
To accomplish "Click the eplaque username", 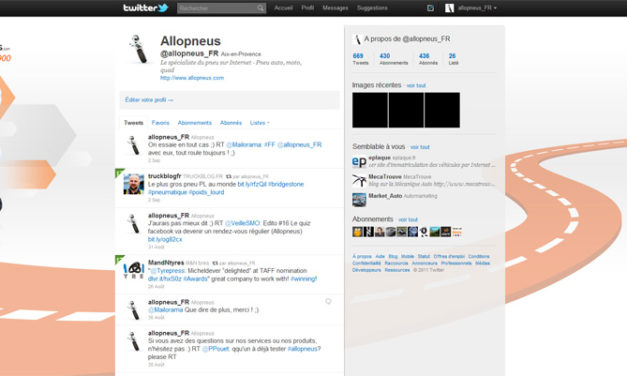I will (379, 158).
